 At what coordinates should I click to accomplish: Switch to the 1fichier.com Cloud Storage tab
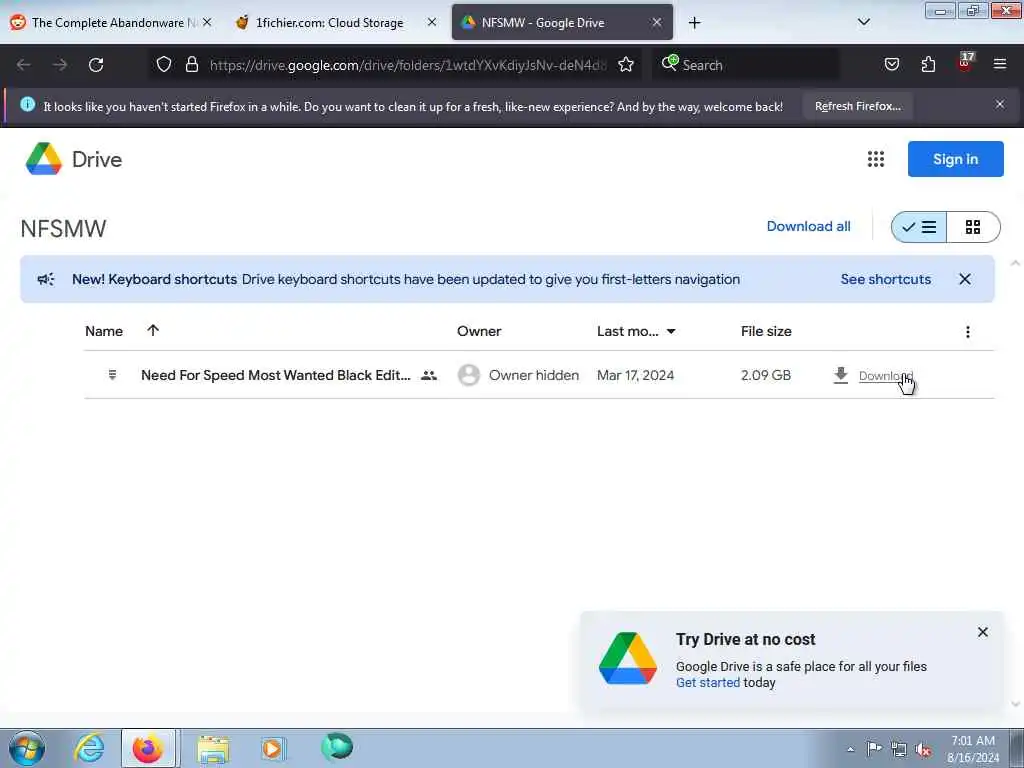pos(329,22)
